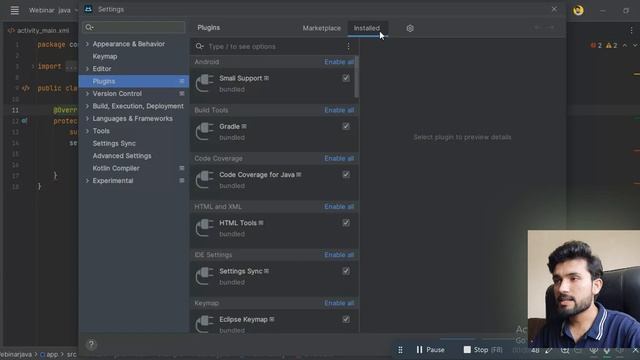This screenshot has width=640, height=360.
Task: Disable the Gradle plugin checkbox
Action: pyautogui.click(x=346, y=126)
